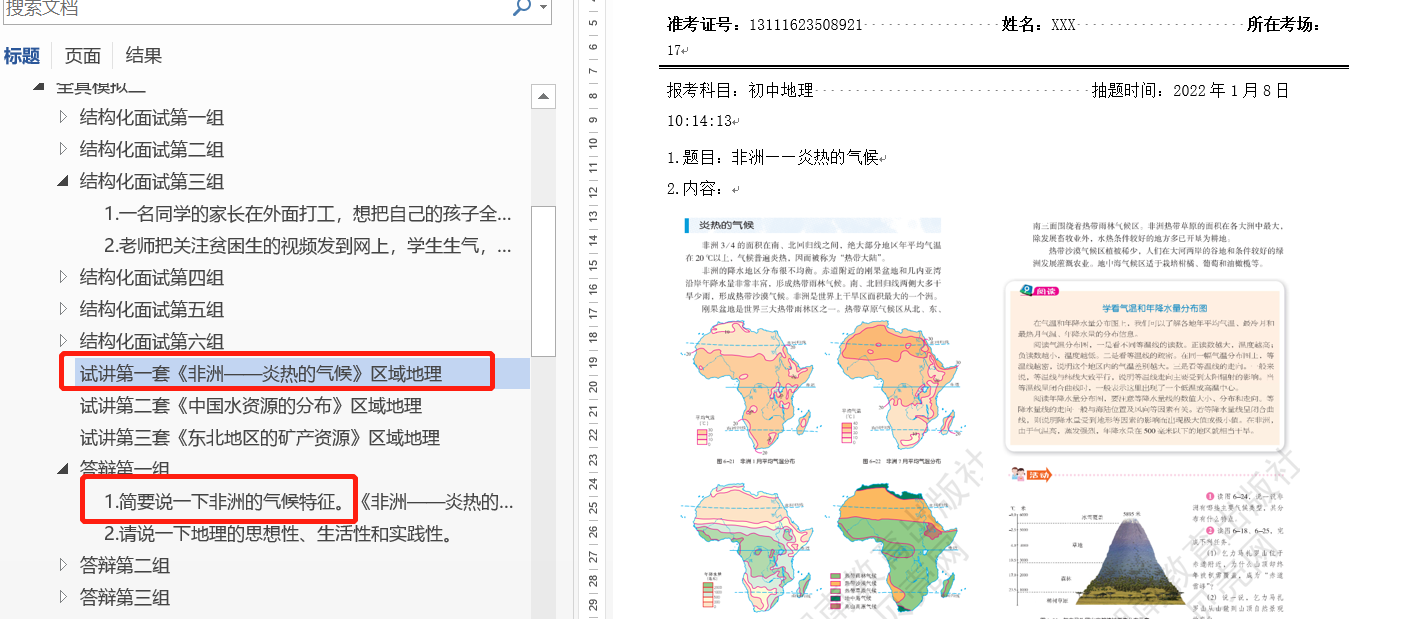Click the magnifier search icon
Screen dimensions: 1402x619
coord(521,8)
